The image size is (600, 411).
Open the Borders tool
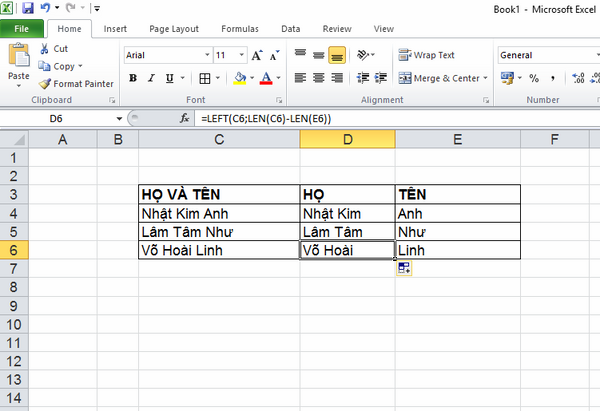tap(205, 78)
